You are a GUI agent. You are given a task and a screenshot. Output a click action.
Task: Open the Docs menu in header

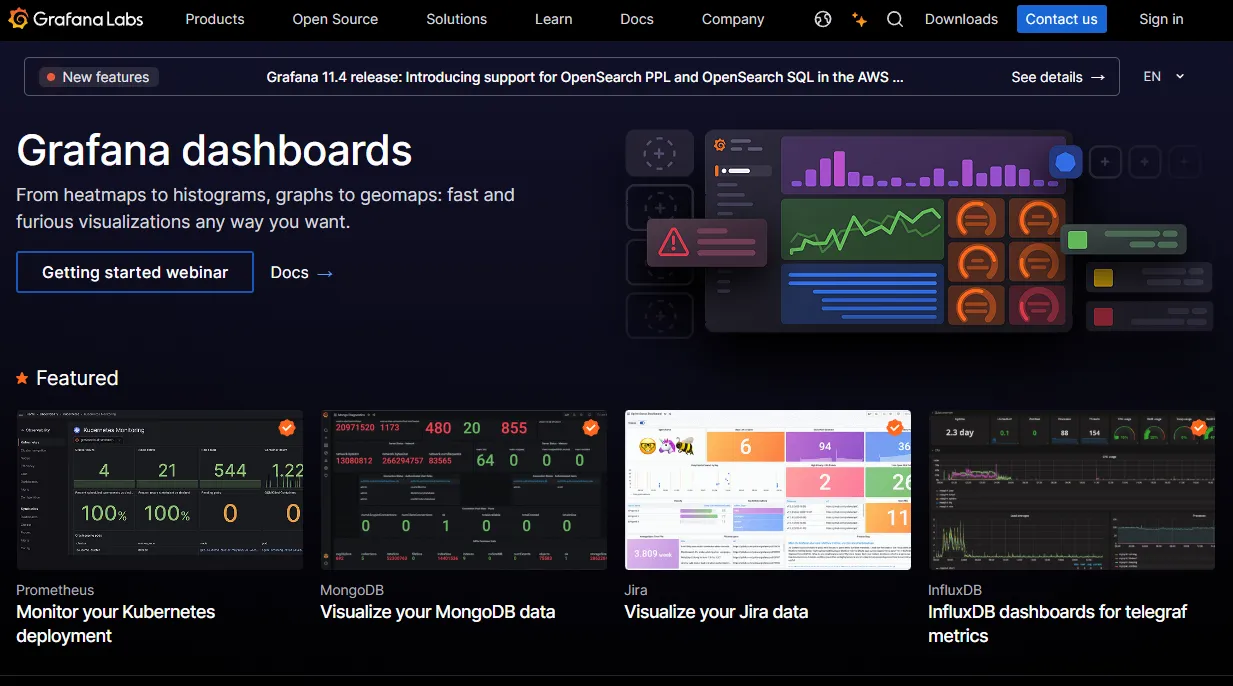[637, 19]
